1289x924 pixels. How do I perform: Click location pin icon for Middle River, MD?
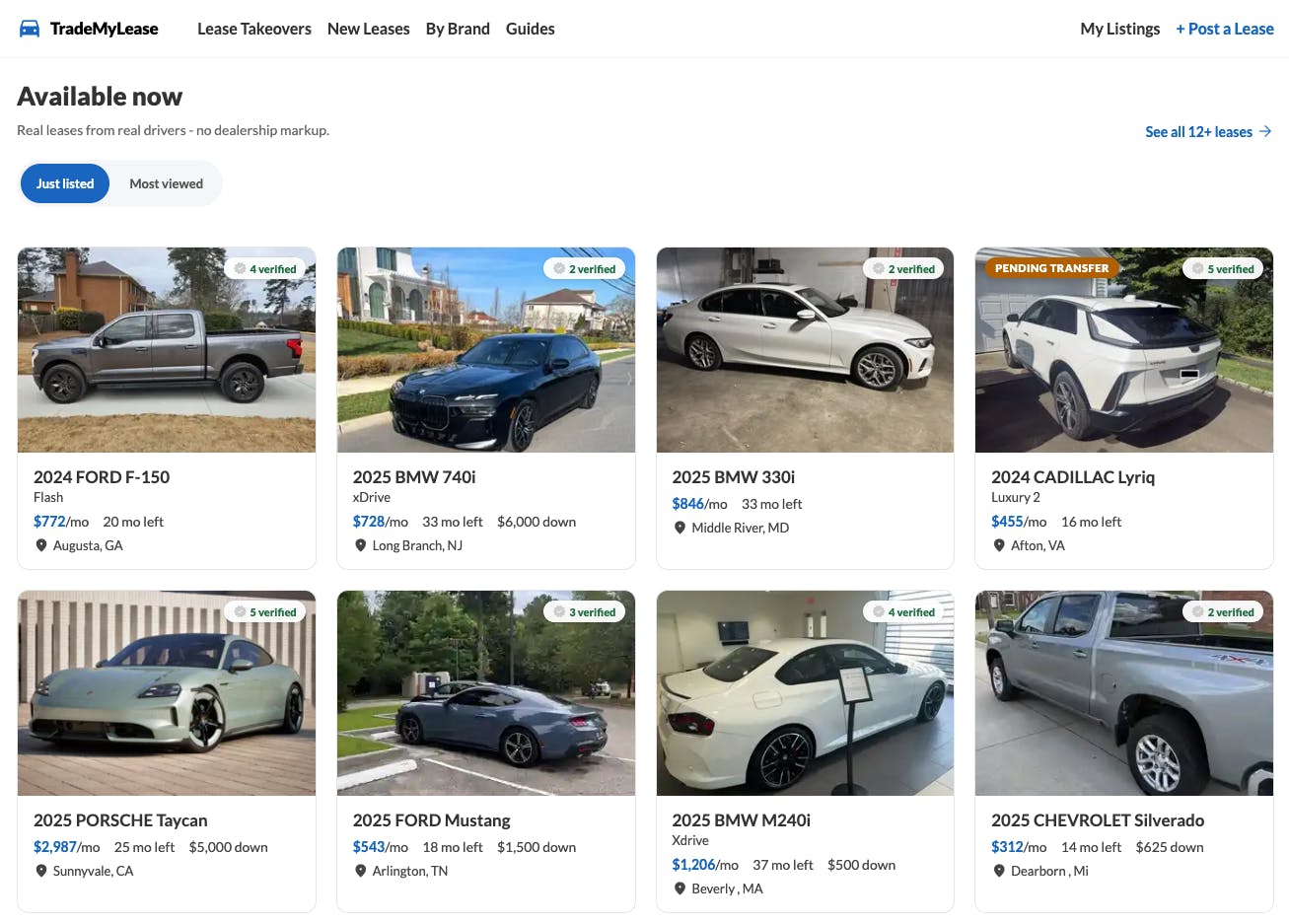(x=680, y=528)
